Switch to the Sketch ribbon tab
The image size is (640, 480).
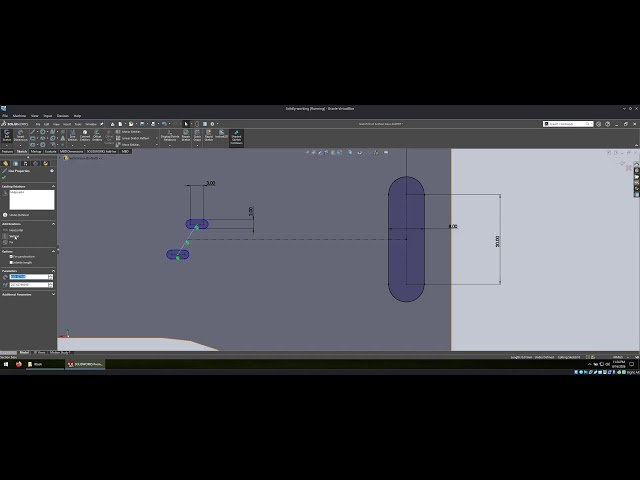pyautogui.click(x=22, y=151)
